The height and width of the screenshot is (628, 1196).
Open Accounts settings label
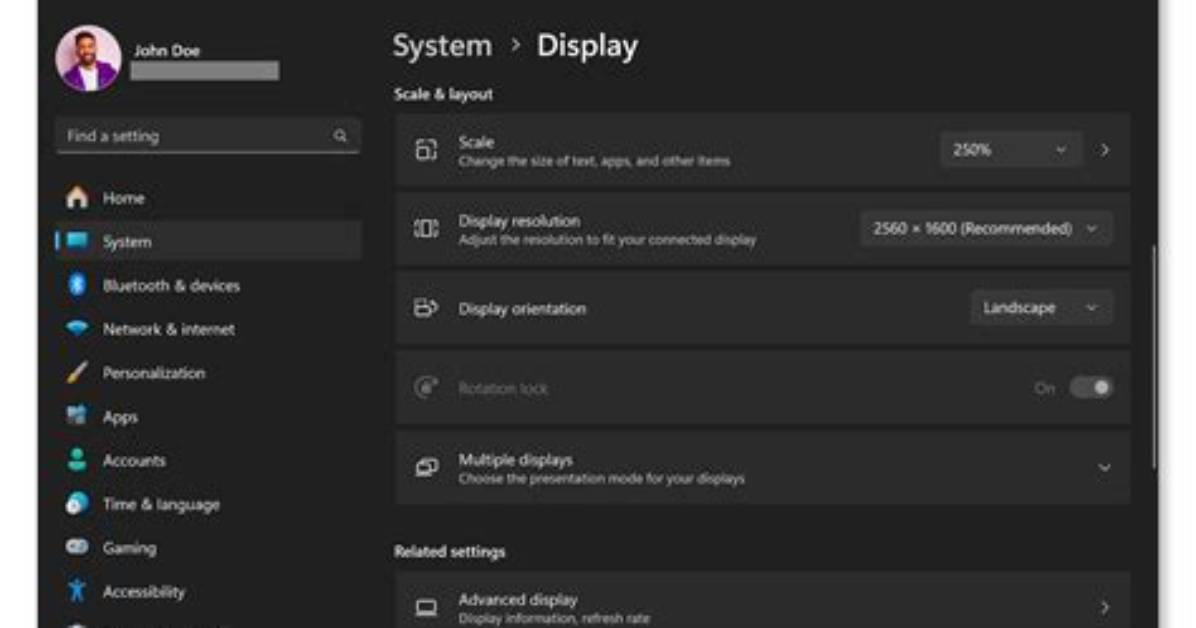pyautogui.click(x=134, y=461)
